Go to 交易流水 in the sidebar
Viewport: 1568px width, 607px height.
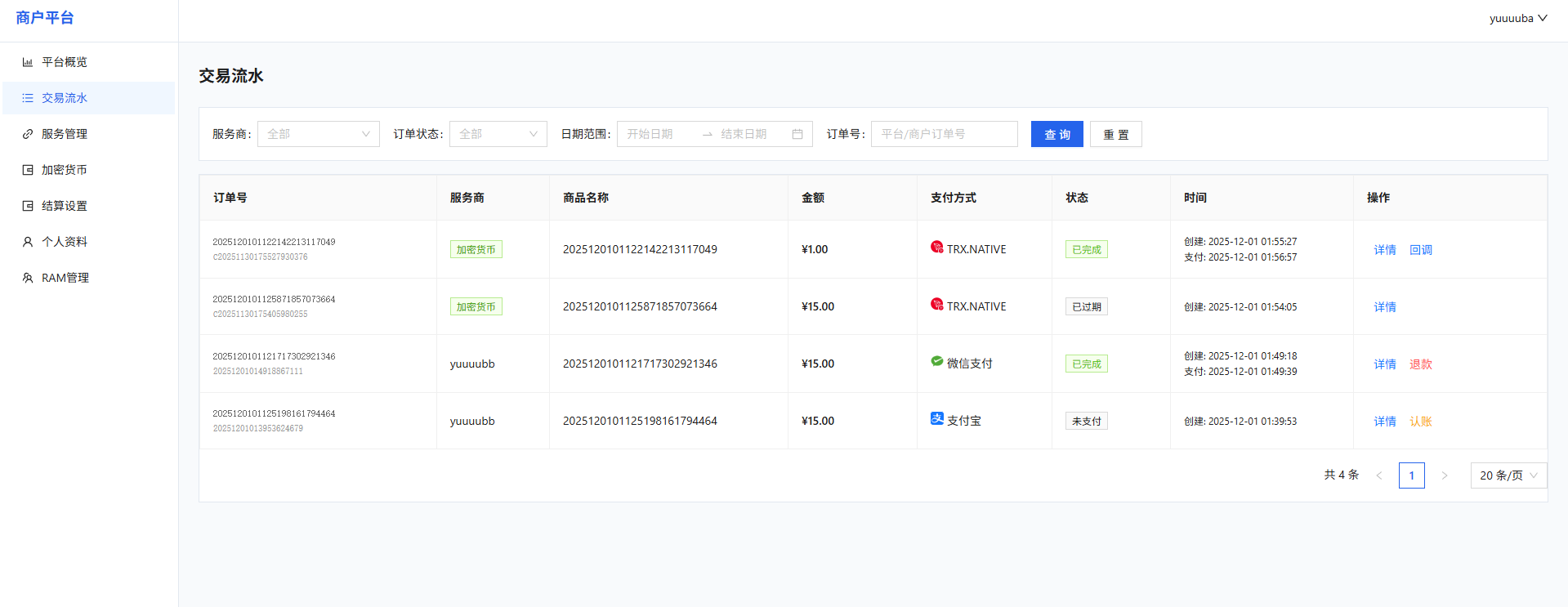point(65,98)
